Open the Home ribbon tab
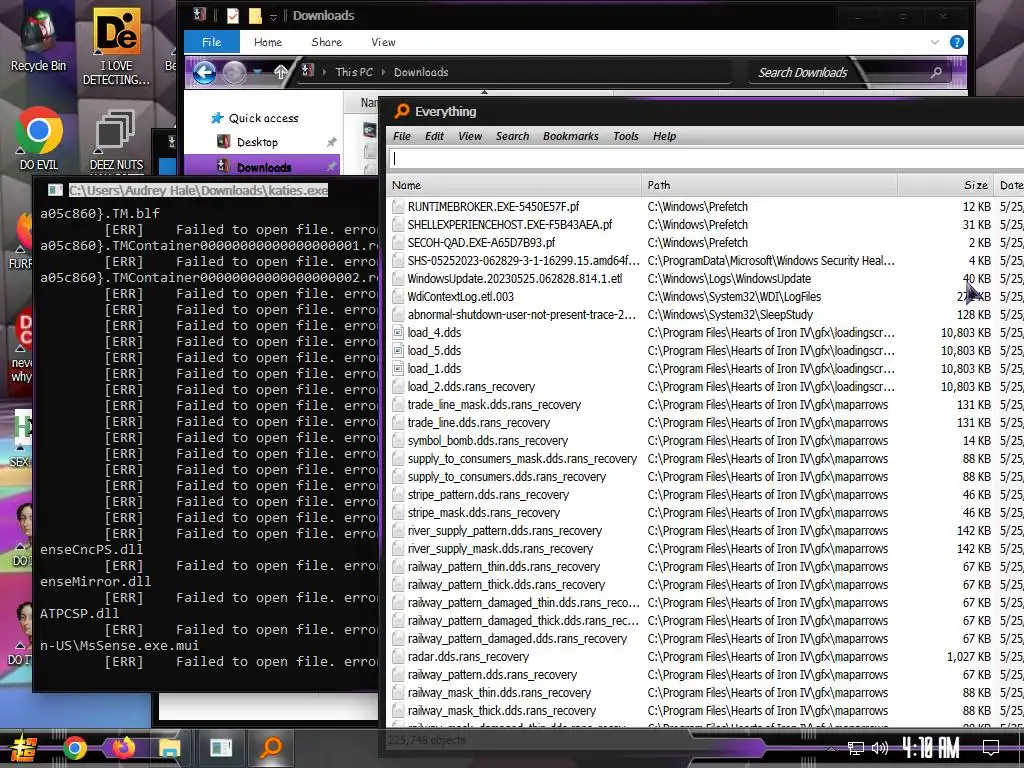Screen dimensions: 1024x768 coord(268,42)
